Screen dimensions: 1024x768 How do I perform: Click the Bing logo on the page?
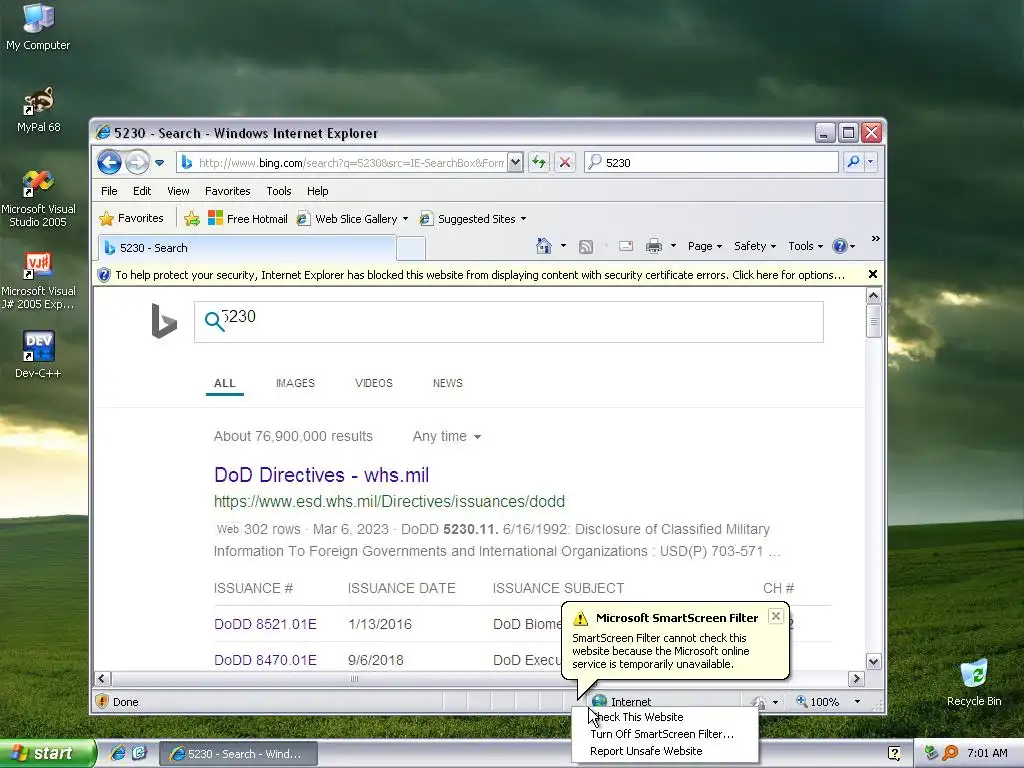click(x=164, y=321)
